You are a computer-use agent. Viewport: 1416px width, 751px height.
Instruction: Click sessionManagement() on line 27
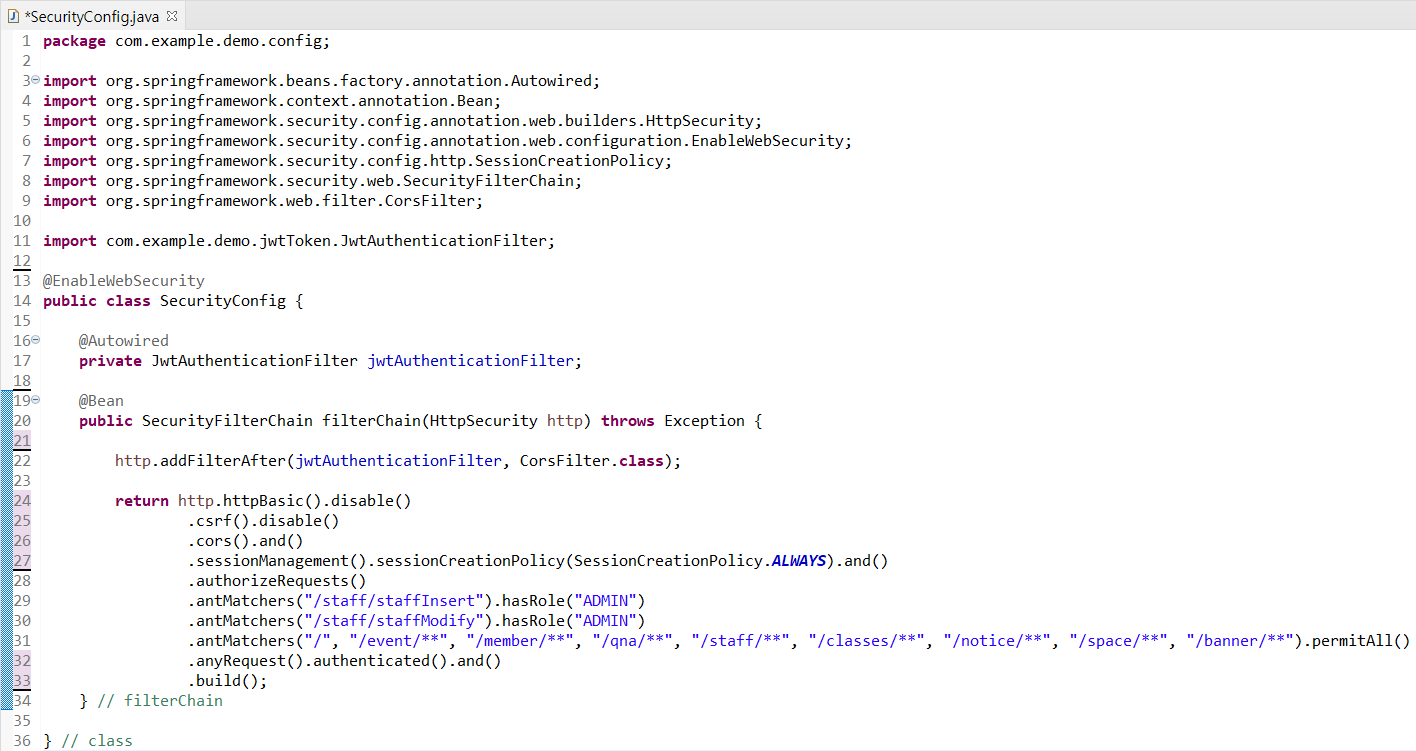tap(282, 561)
